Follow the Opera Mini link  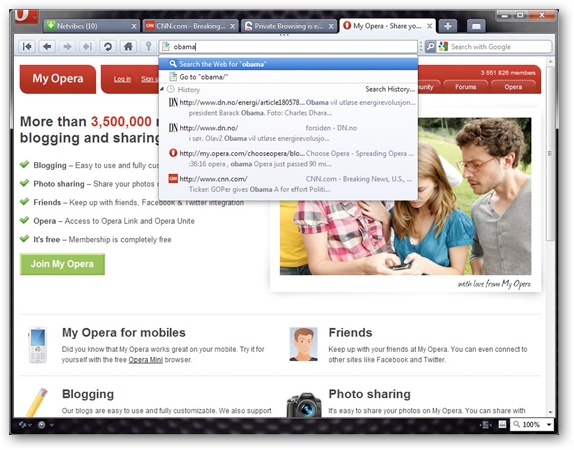coord(145,360)
